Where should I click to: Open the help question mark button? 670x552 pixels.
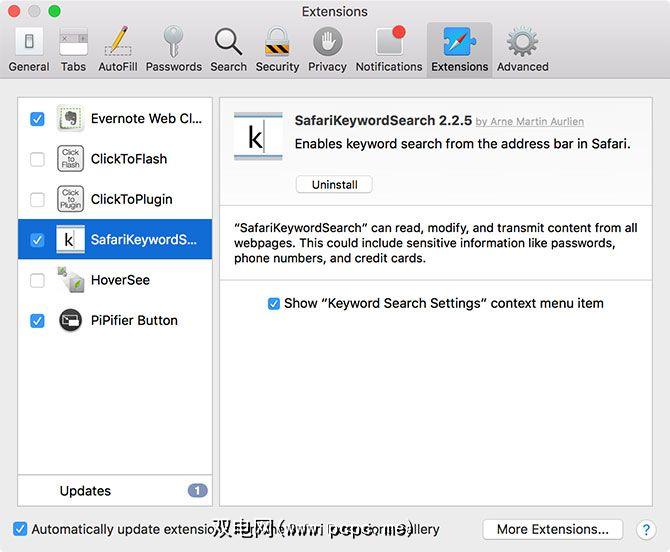[646, 530]
